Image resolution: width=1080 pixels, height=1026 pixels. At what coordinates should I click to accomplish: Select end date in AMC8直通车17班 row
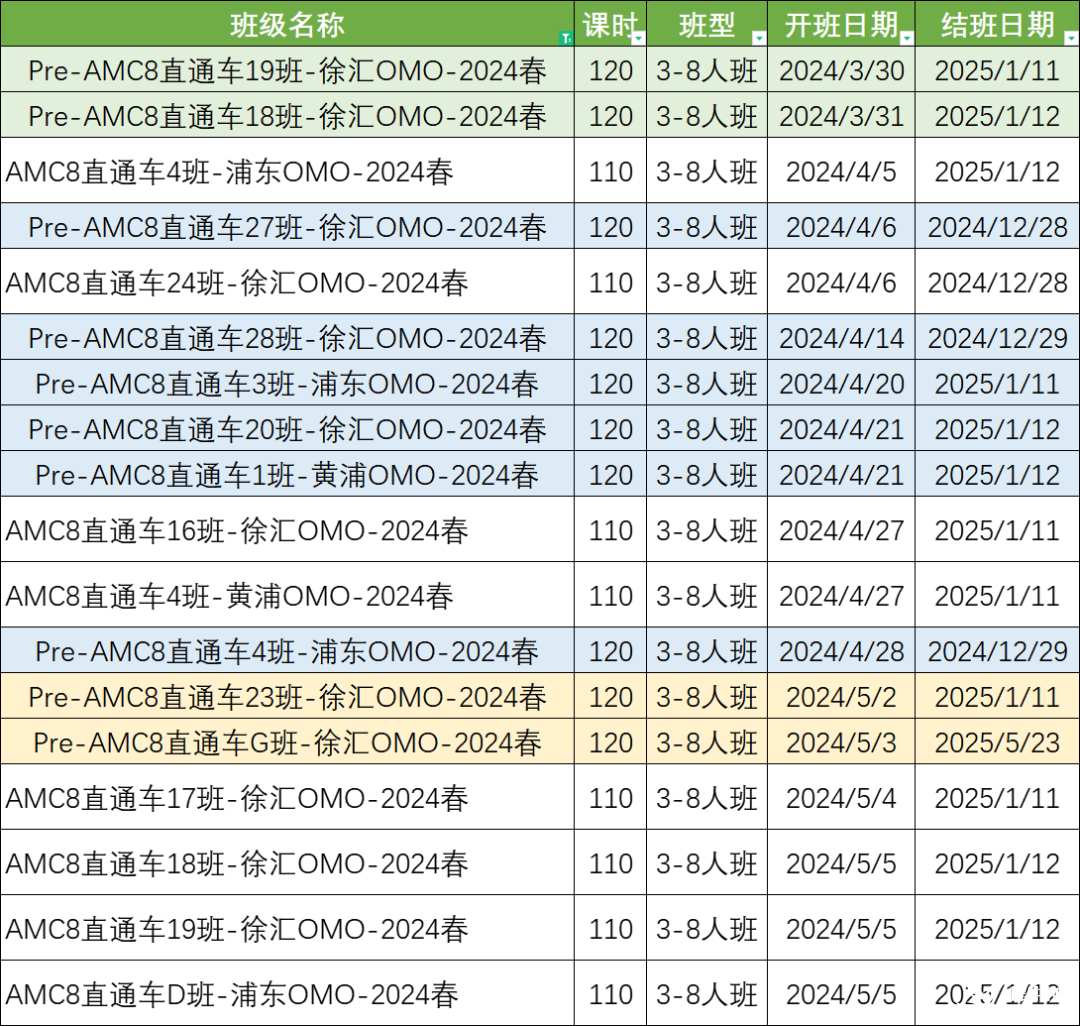(997, 797)
